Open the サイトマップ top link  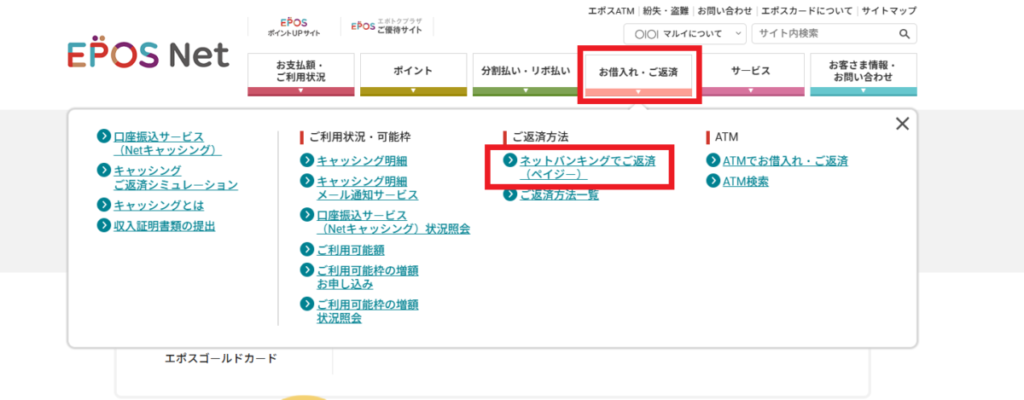tap(889, 10)
